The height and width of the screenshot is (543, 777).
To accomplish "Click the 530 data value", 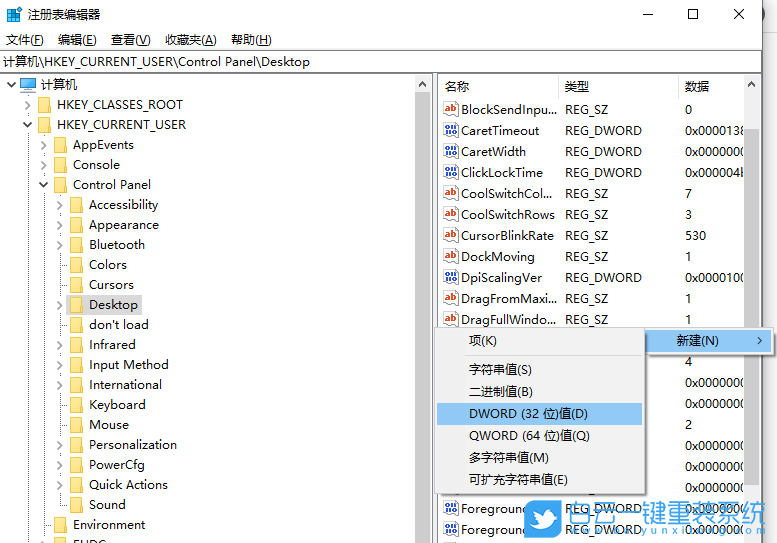I will pyautogui.click(x=695, y=235).
